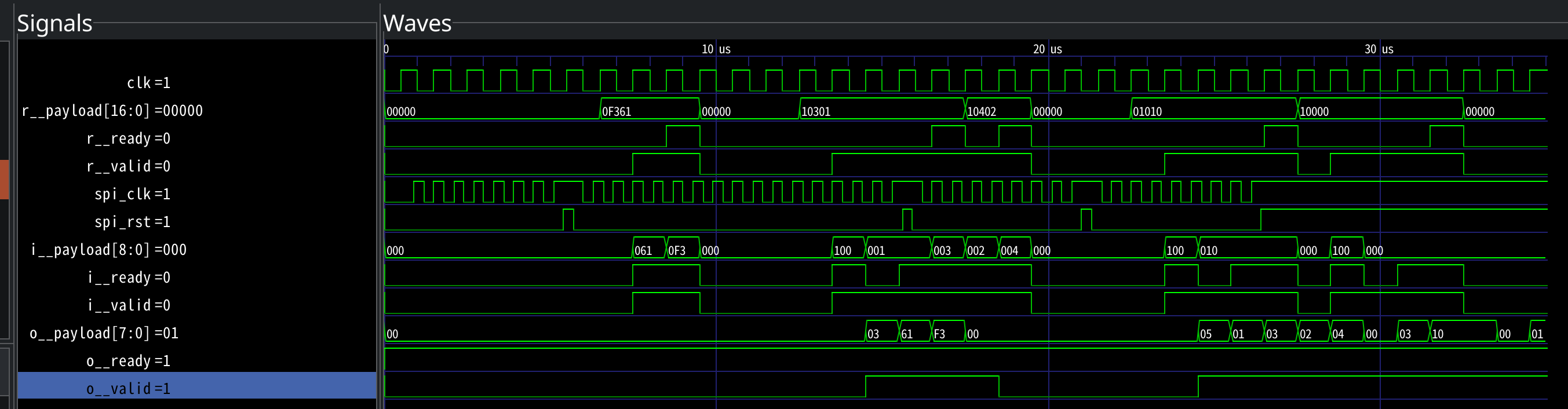1568x409 pixels.
Task: Place marker at the 20 us time label
Action: [x=1048, y=49]
